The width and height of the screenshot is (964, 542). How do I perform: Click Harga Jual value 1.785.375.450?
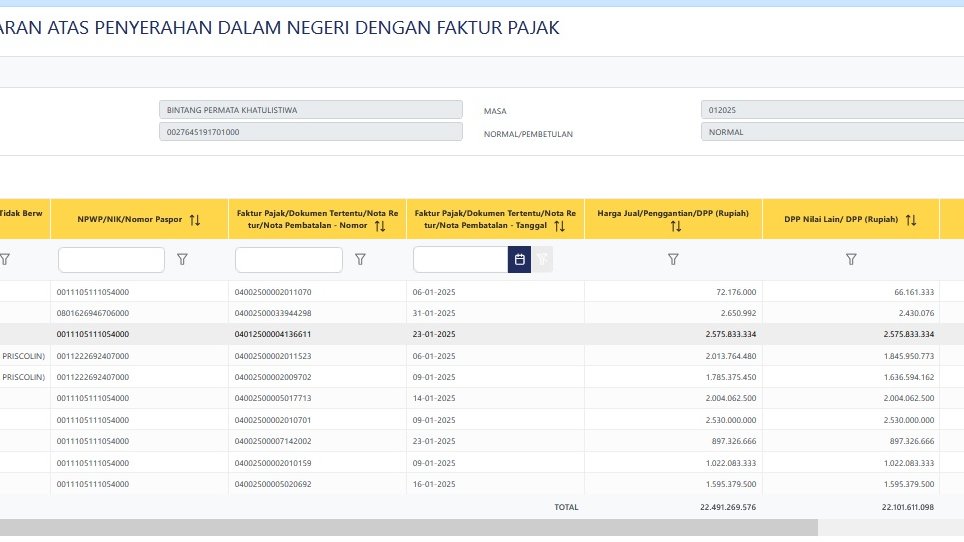(x=731, y=377)
